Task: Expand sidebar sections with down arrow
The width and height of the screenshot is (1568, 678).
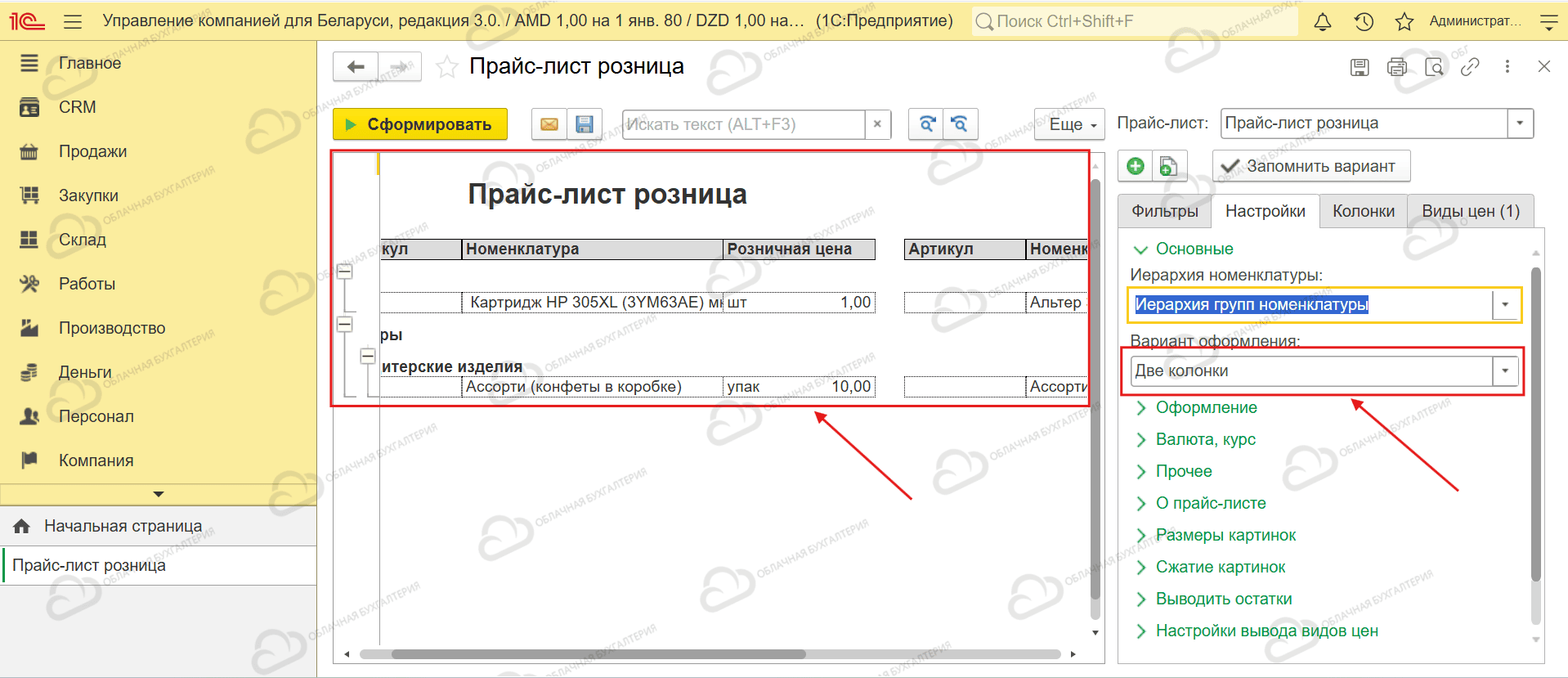Action: click(159, 494)
